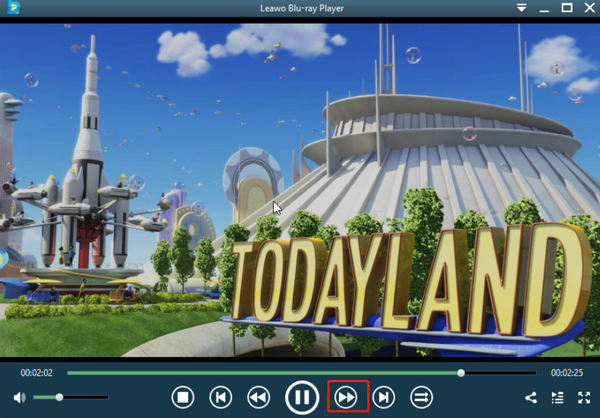Viewport: 600px width, 418px height.
Task: Close the Leawo Blu-ray Player window
Action: (590, 8)
